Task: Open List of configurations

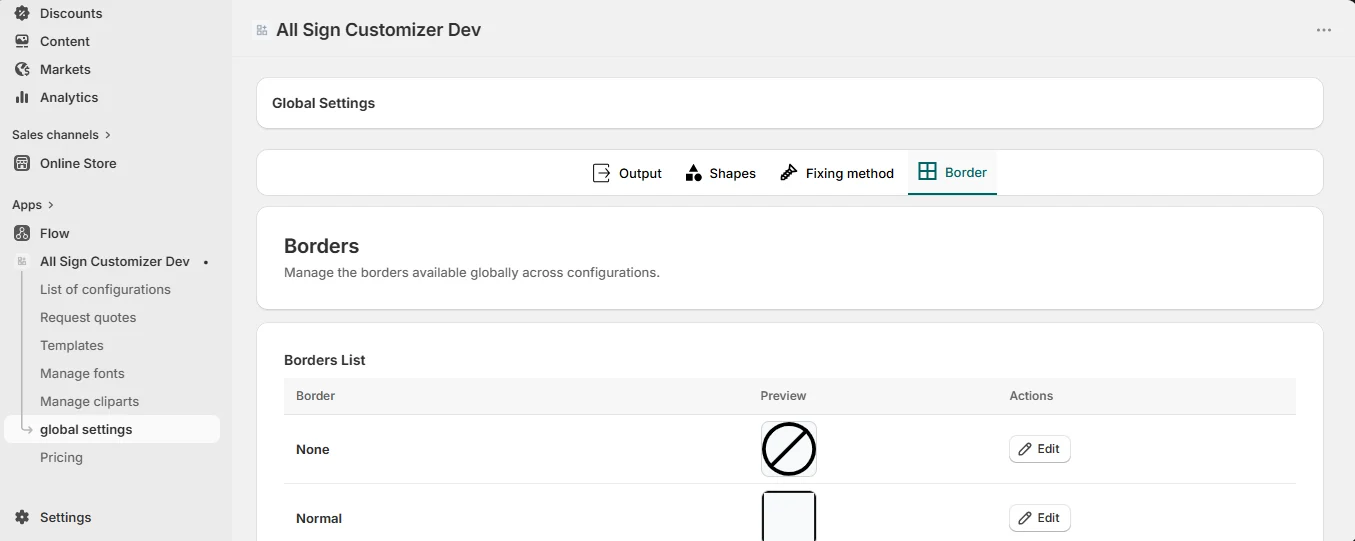Action: click(x=105, y=289)
